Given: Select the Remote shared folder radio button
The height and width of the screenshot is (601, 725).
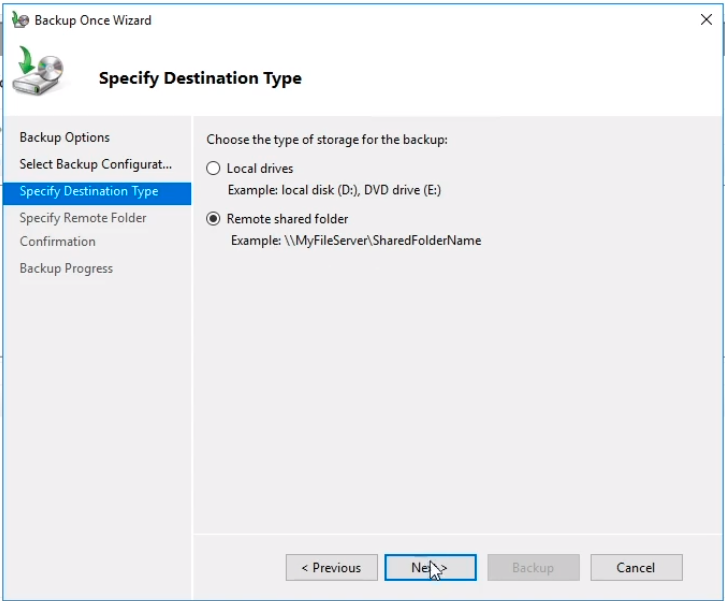Looking at the screenshot, I should (213, 219).
